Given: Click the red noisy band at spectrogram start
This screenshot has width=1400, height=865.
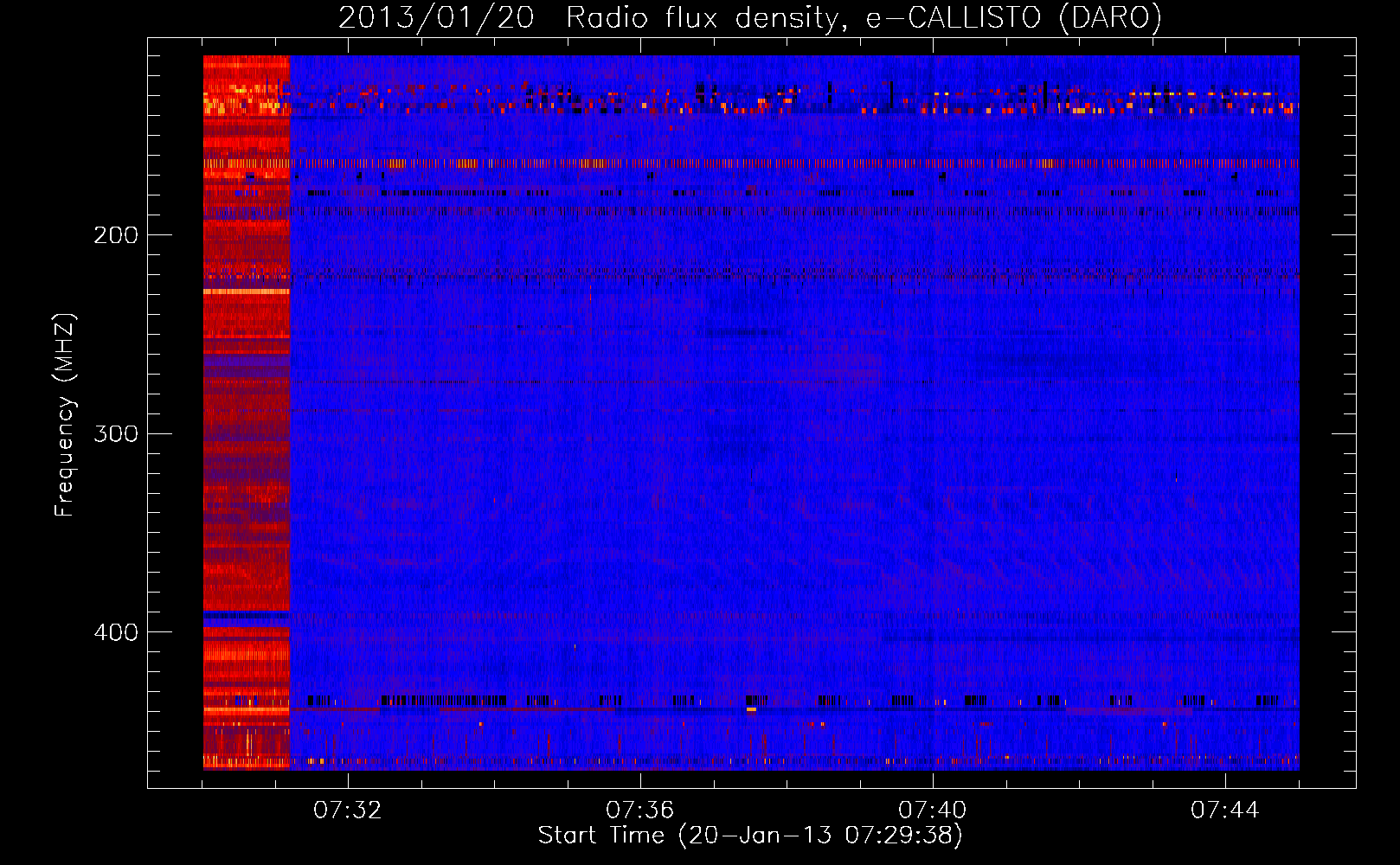Looking at the screenshot, I should pyautogui.click(x=247, y=413).
